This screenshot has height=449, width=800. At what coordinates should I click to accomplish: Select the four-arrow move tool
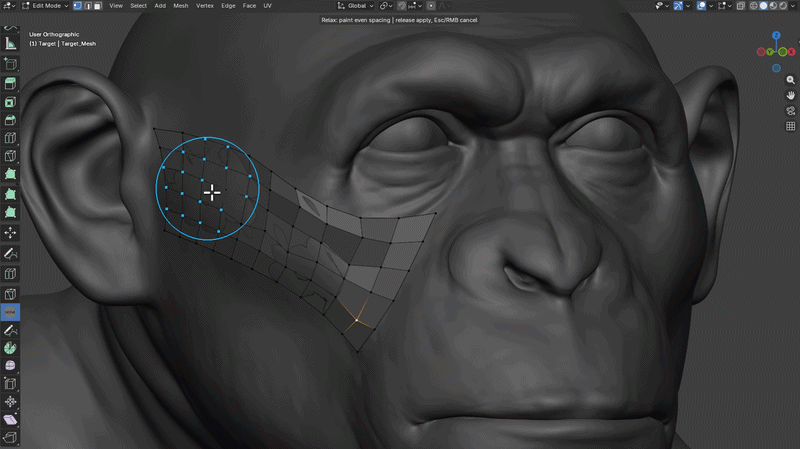10,233
